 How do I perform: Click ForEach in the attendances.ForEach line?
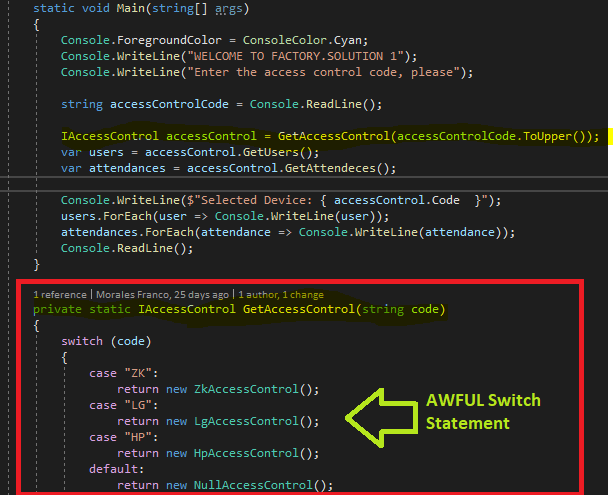169,232
